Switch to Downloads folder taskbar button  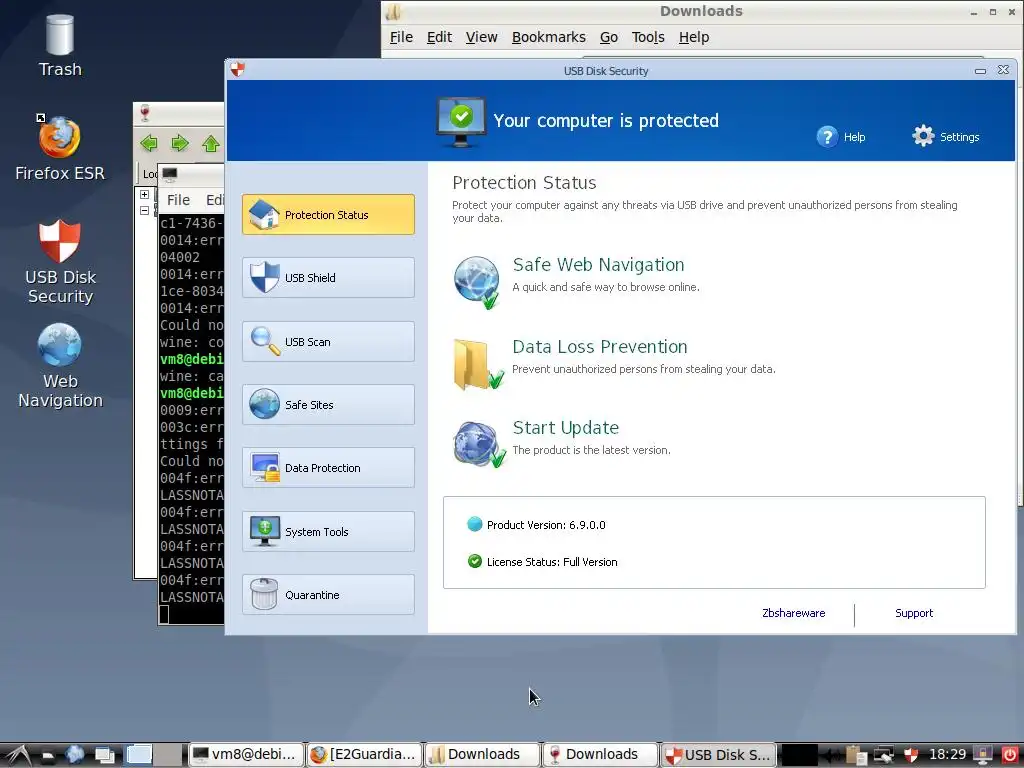(x=482, y=754)
